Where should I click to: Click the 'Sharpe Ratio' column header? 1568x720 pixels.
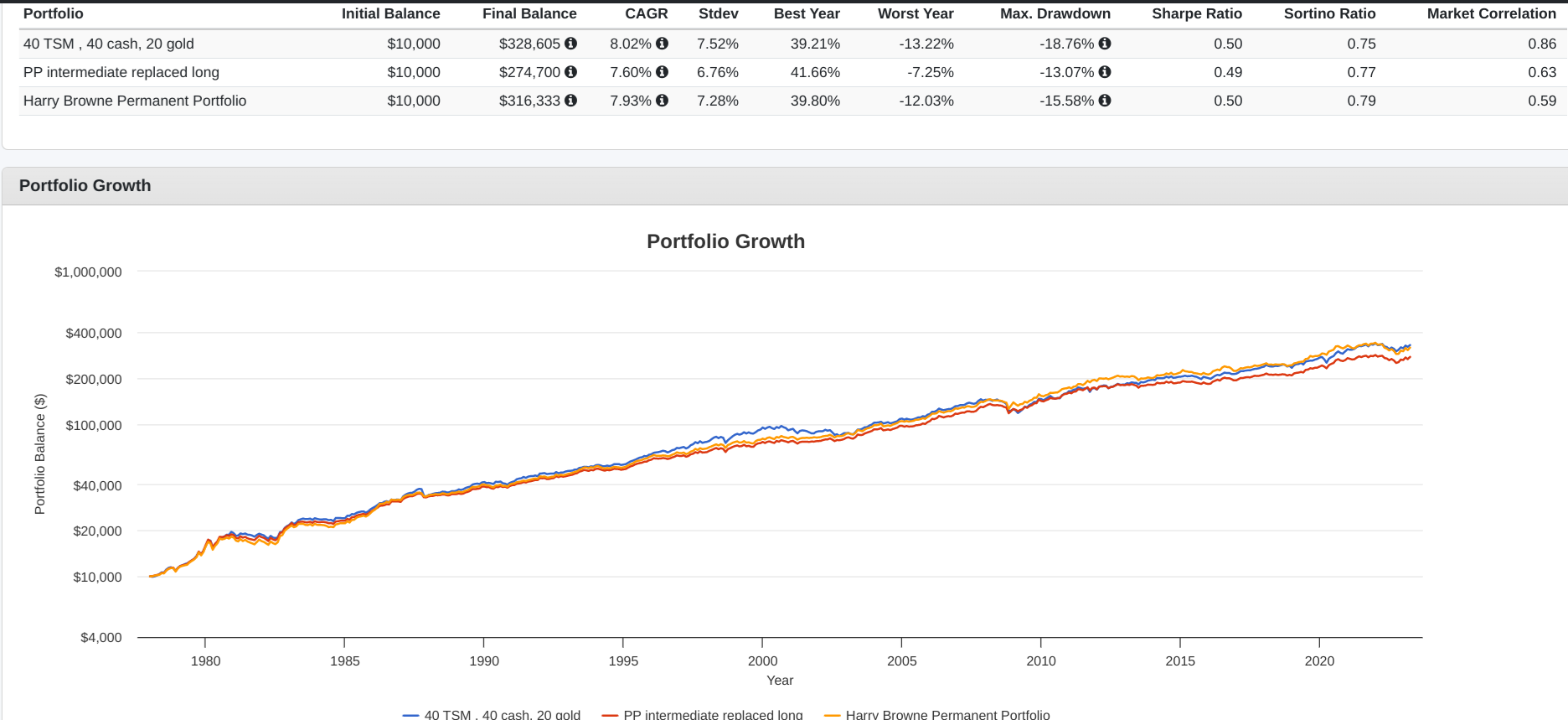pos(1196,13)
